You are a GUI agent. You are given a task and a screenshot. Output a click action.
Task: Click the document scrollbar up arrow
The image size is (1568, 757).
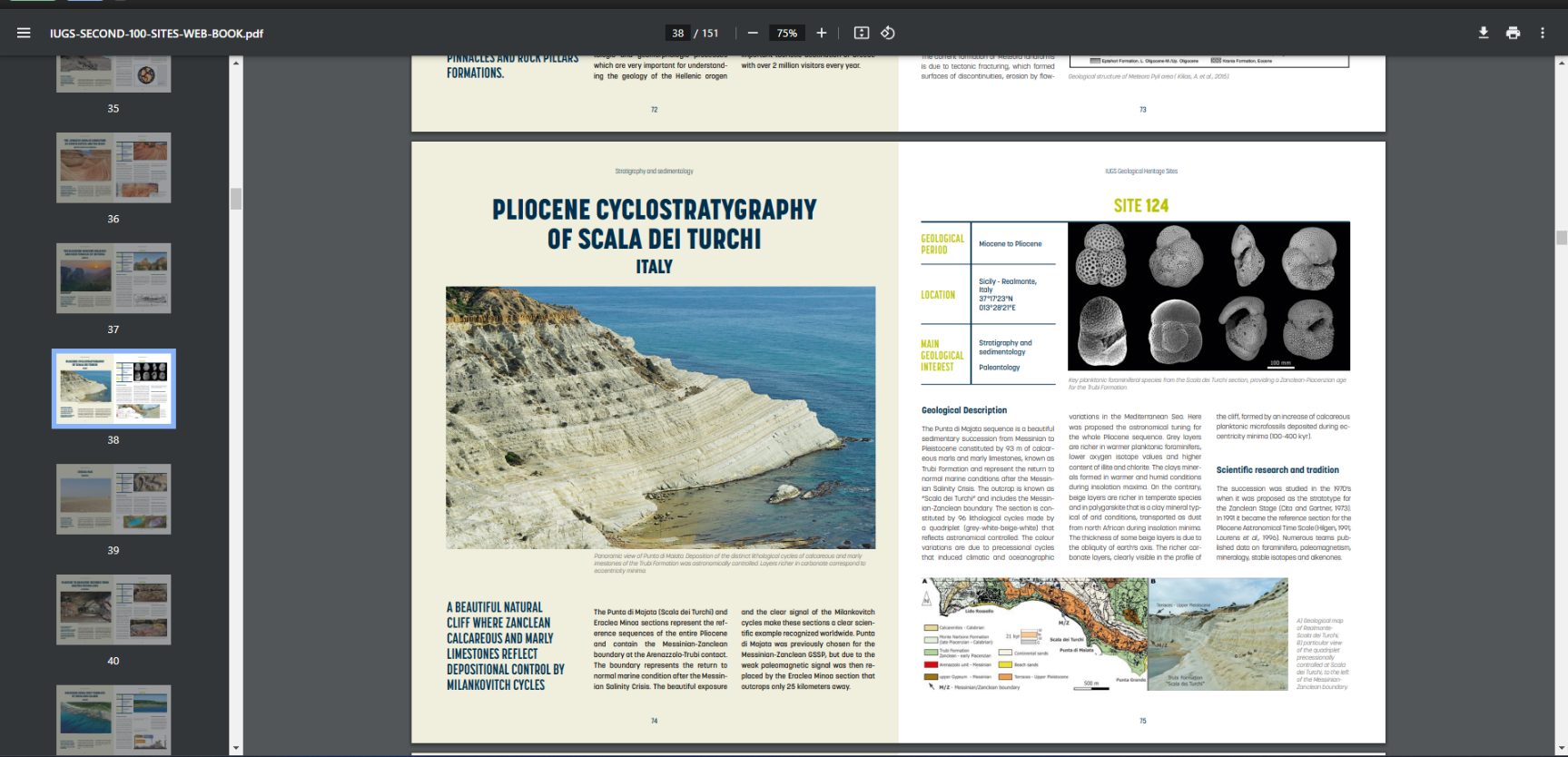click(x=1562, y=63)
